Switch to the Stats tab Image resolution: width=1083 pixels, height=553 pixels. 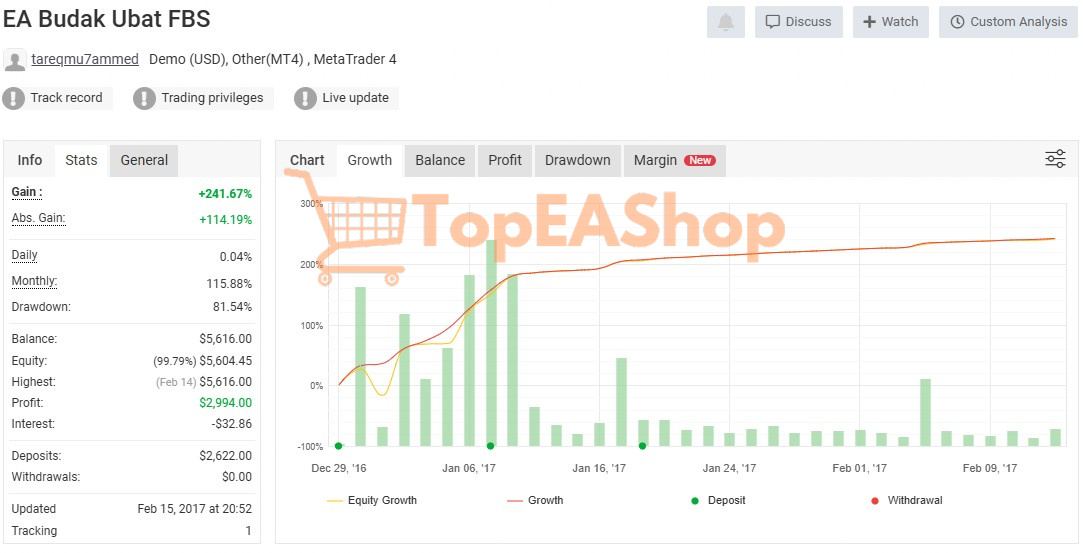(x=81, y=160)
